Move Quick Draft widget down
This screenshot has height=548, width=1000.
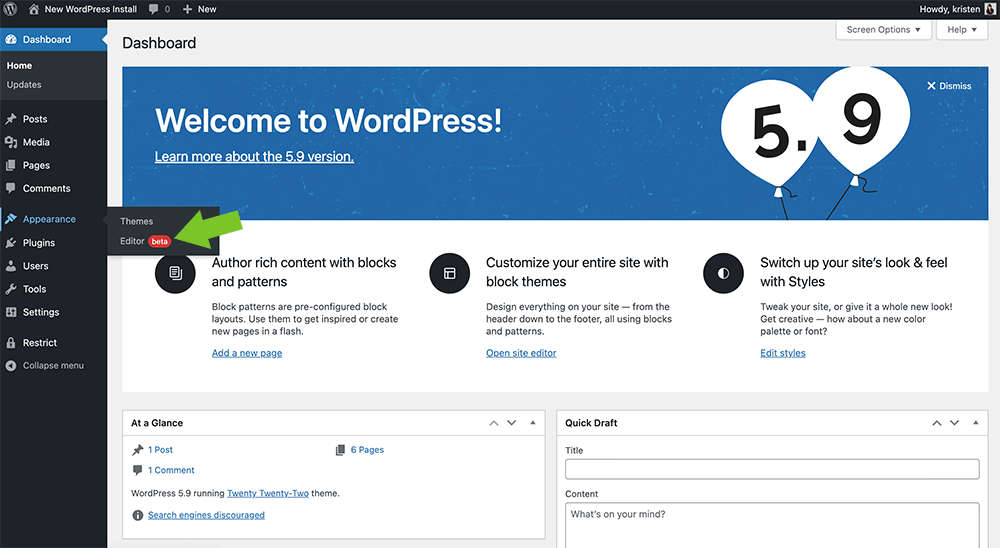(x=954, y=423)
